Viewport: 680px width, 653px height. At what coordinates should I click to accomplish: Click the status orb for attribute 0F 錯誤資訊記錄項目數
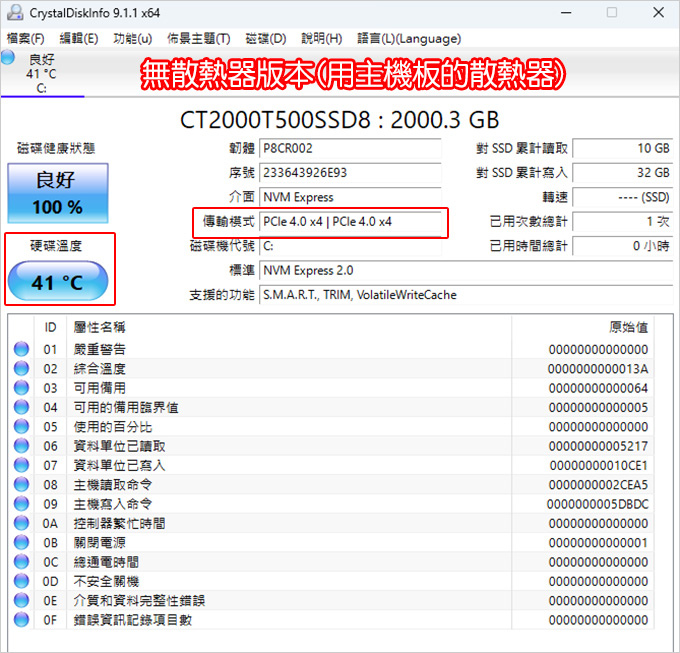point(21,620)
